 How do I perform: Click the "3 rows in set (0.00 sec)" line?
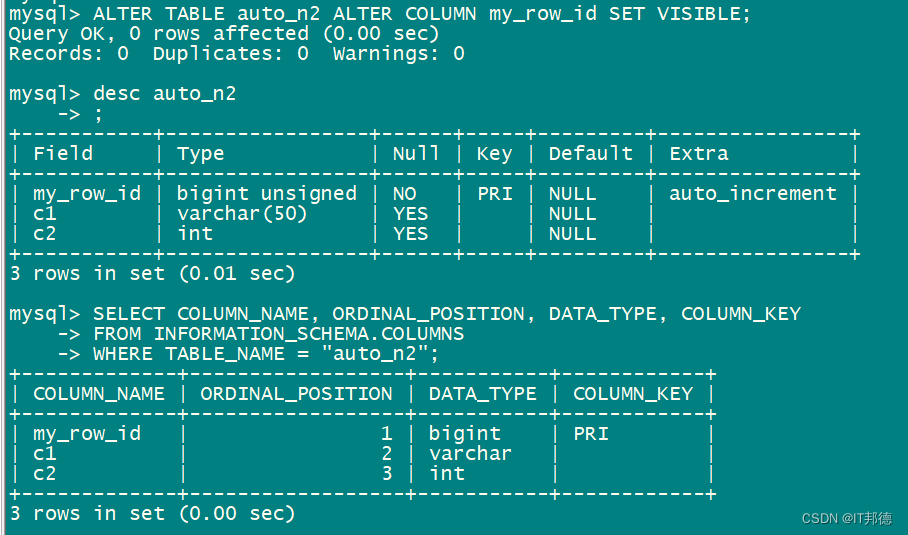click(152, 514)
